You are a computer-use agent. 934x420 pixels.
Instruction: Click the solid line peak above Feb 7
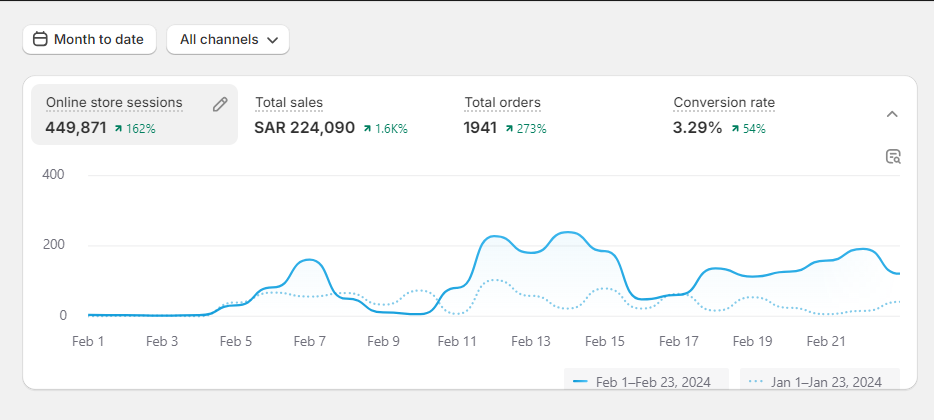(x=310, y=260)
